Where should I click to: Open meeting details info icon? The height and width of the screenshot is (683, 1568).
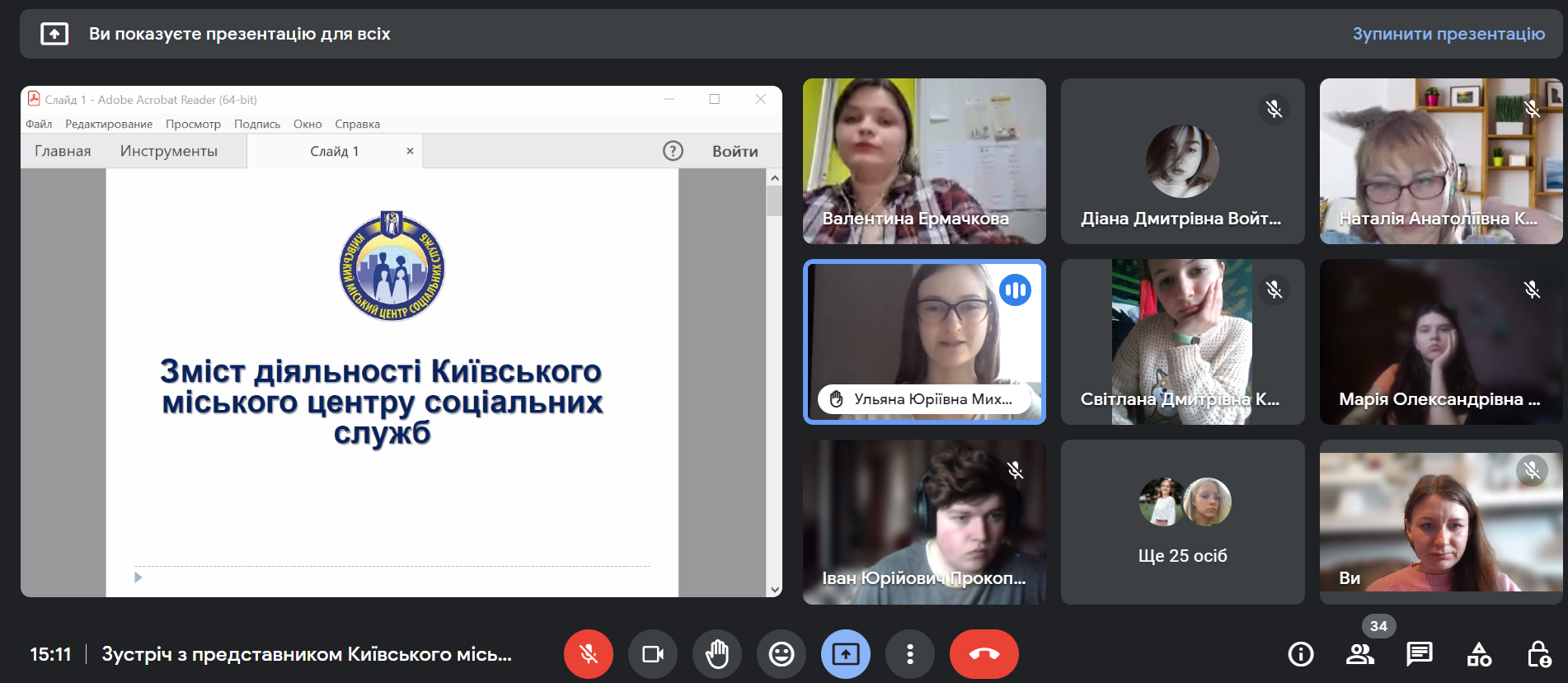[x=1300, y=655]
